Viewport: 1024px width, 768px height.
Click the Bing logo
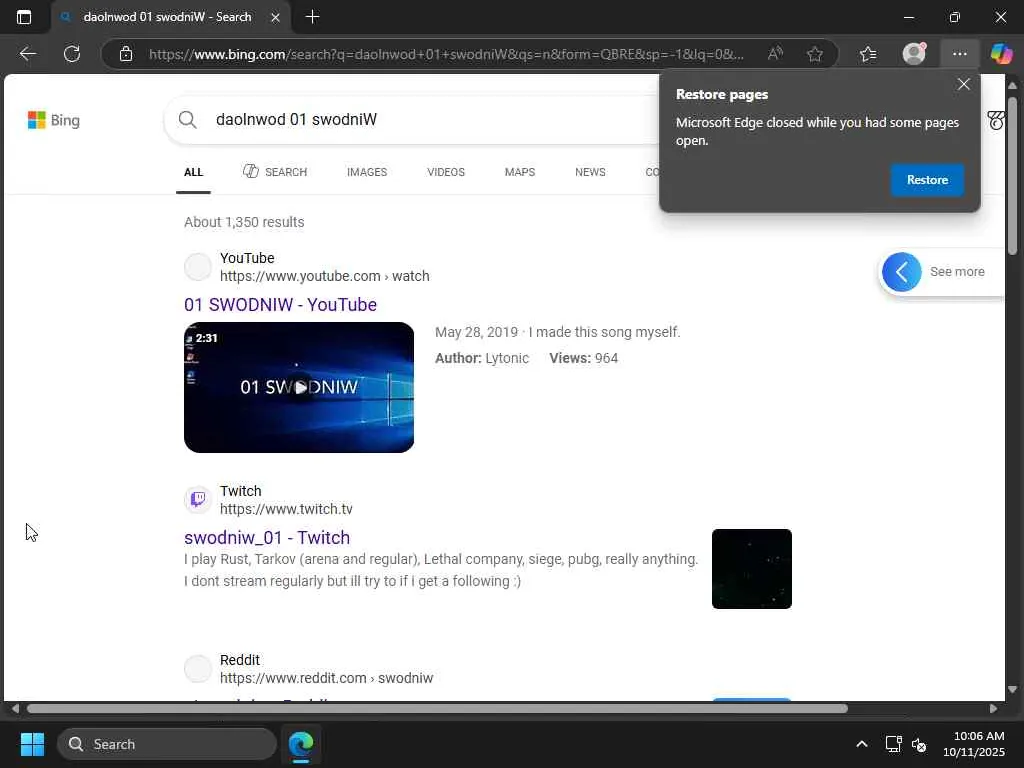(x=54, y=120)
